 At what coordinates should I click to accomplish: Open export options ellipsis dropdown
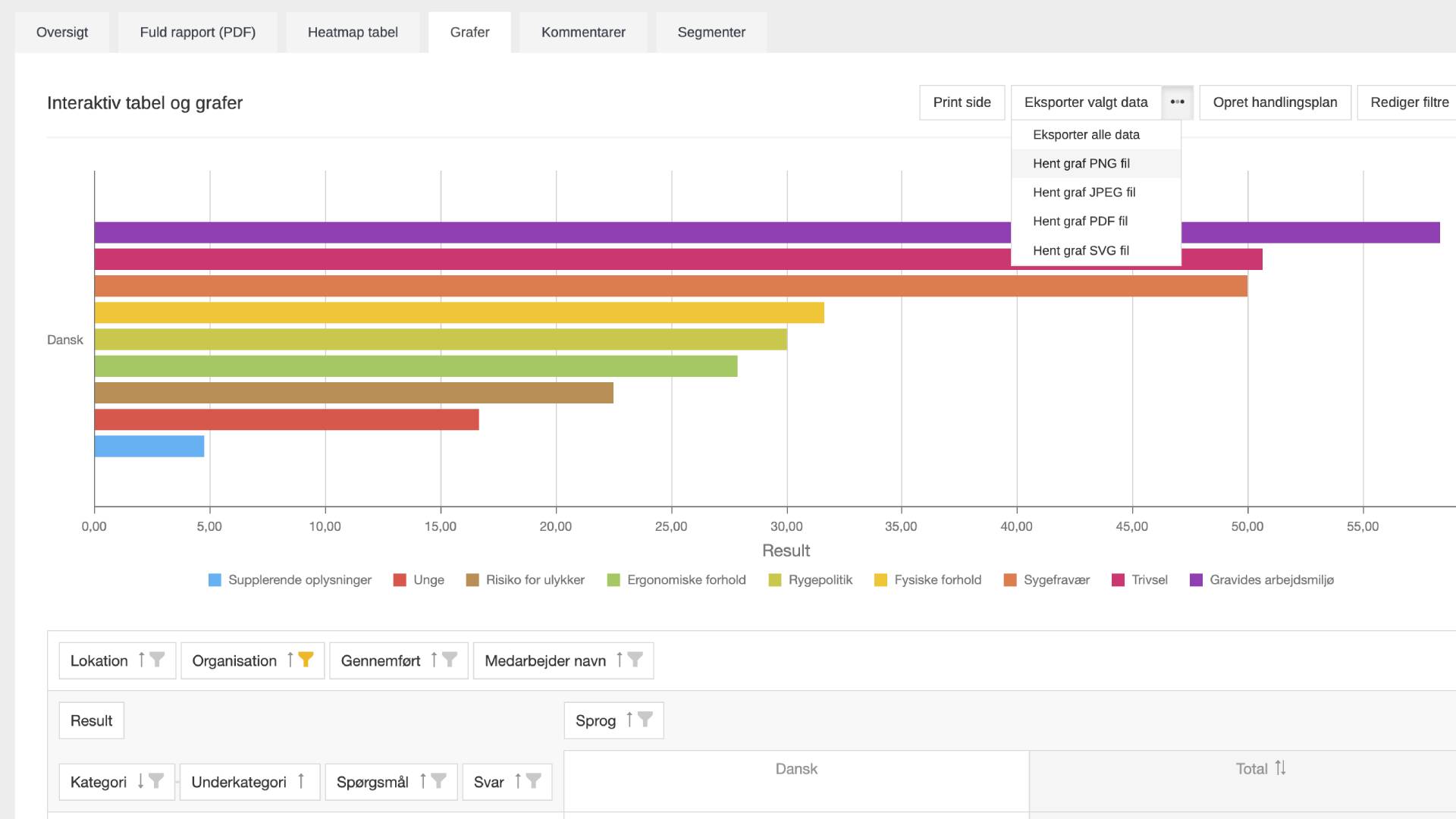tap(1177, 102)
